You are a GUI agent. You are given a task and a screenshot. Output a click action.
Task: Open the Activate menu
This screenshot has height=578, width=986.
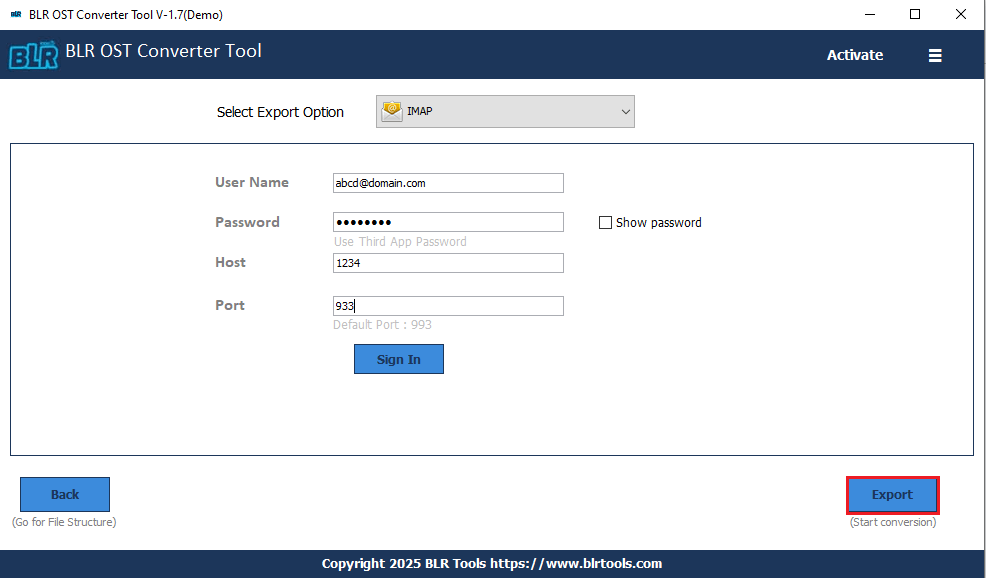pyautogui.click(x=854, y=55)
